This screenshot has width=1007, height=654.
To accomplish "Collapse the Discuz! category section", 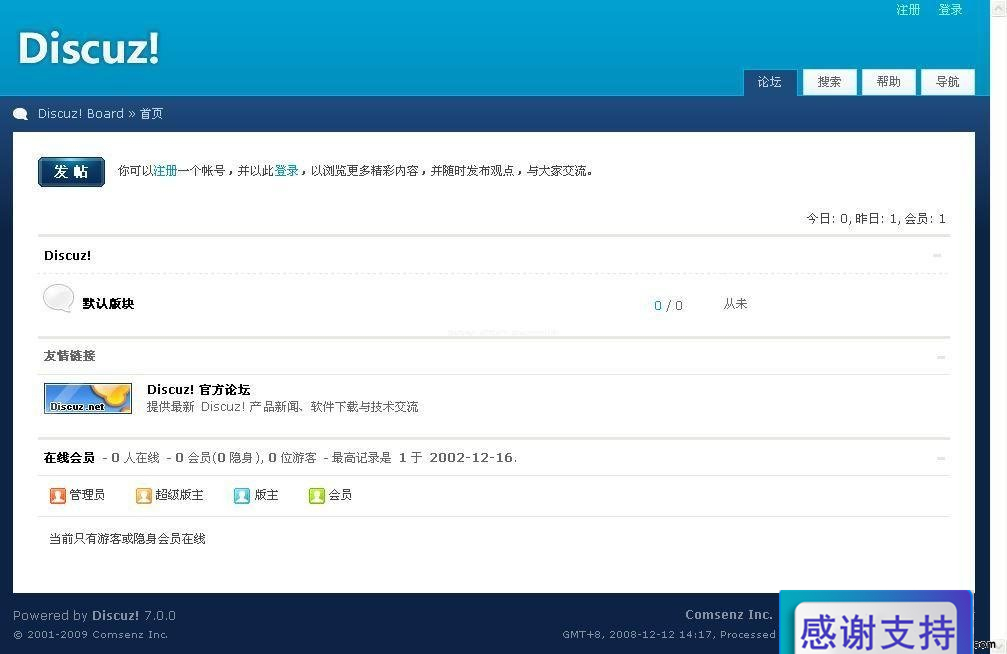I will pos(937,256).
